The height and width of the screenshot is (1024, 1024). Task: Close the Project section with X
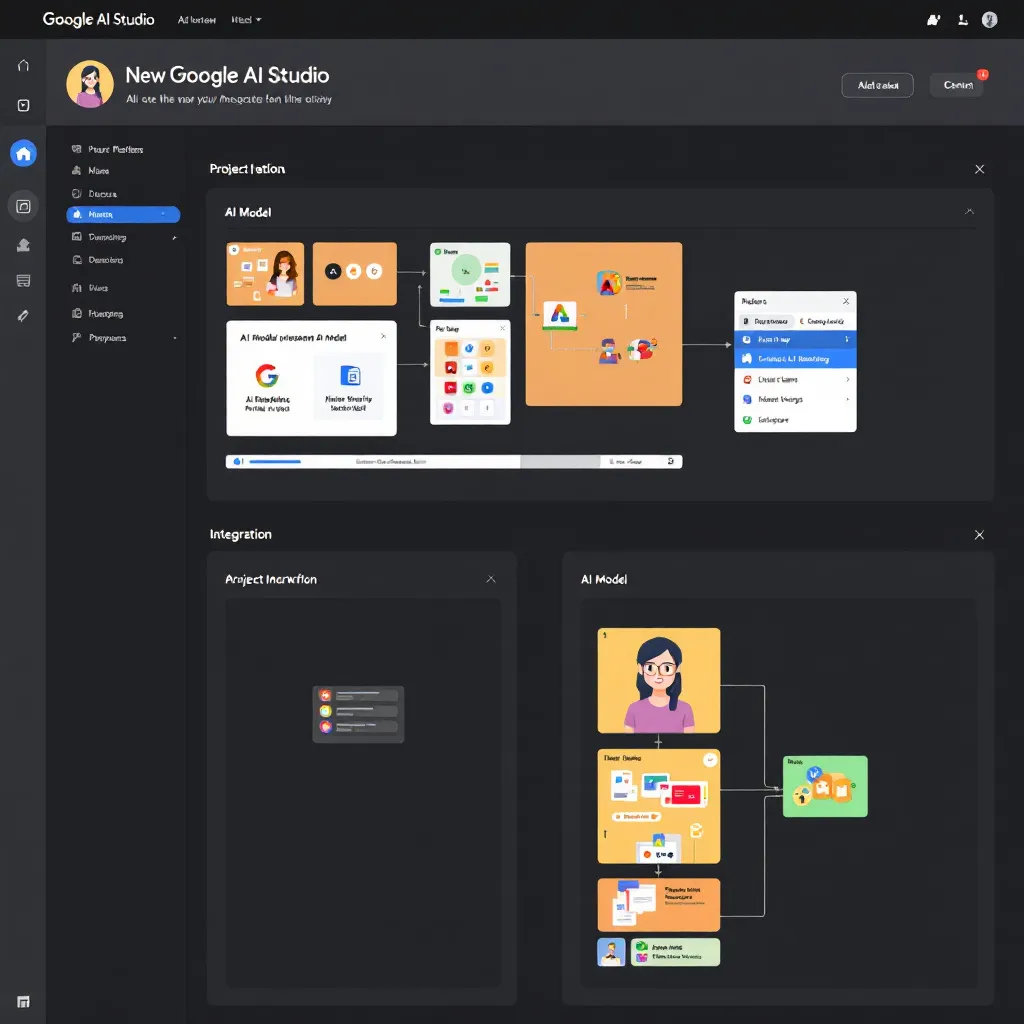979,169
